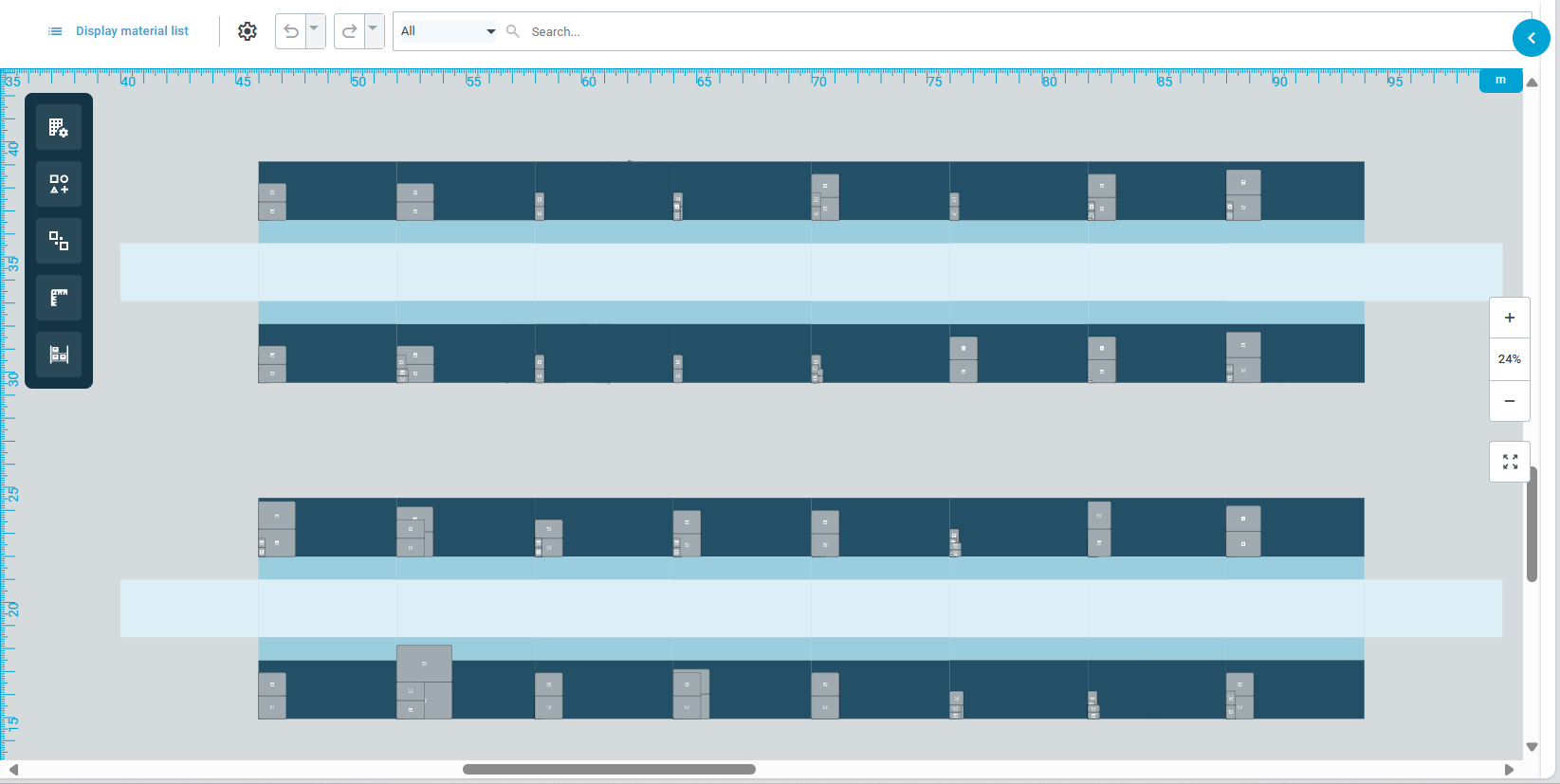
Task: Activate the ruler measurement tool
Action: 59,298
